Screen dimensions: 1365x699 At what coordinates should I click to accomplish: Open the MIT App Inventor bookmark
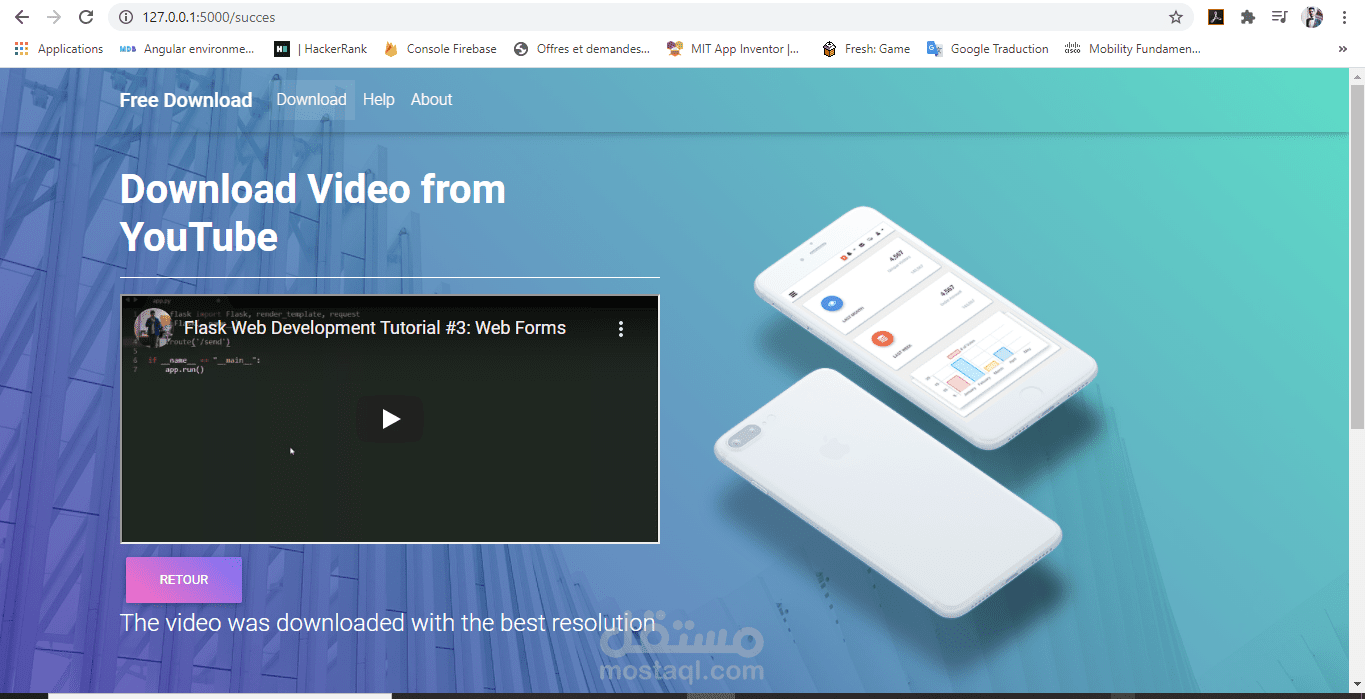pyautogui.click(x=734, y=49)
